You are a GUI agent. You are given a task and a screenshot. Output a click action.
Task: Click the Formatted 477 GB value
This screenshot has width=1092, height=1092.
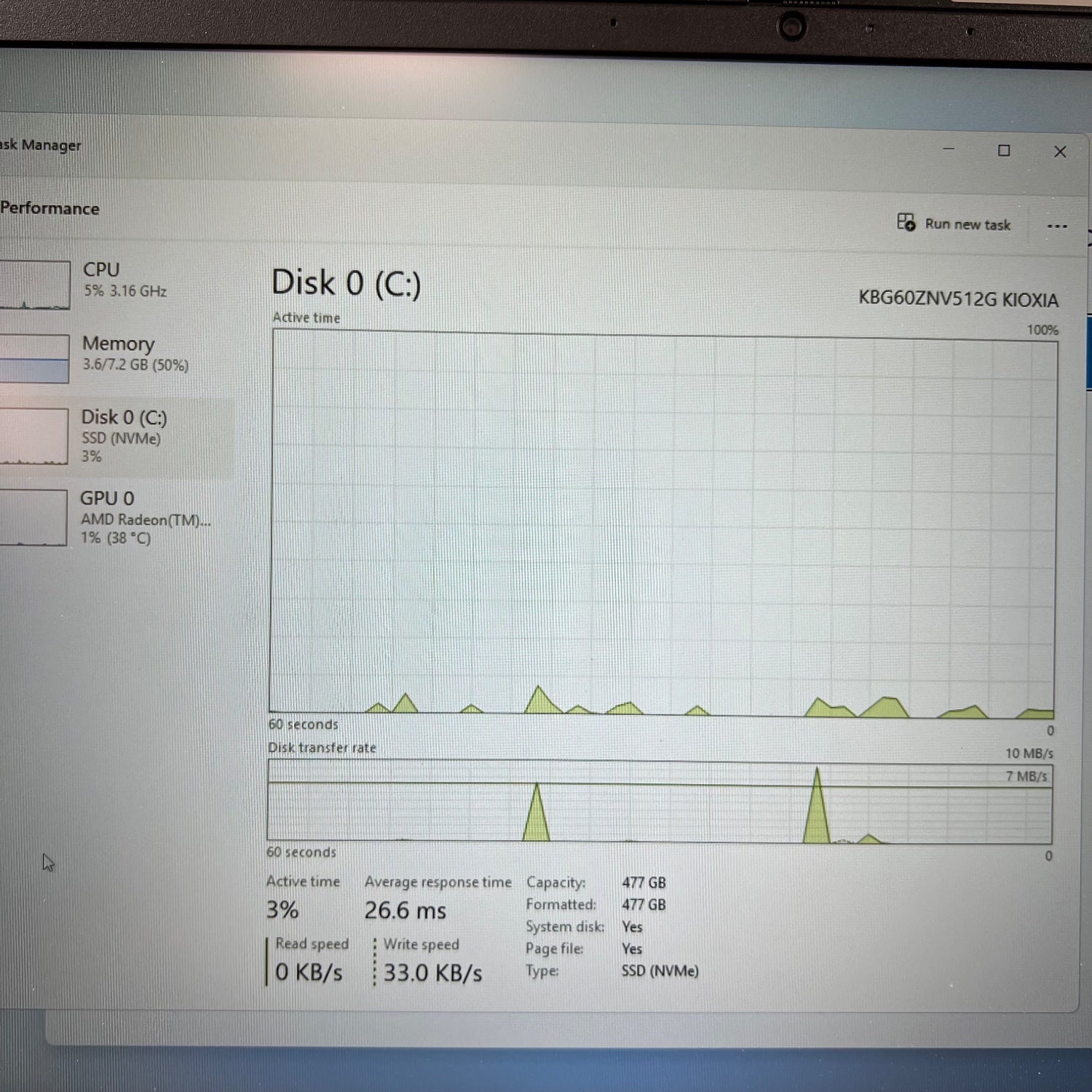tap(644, 905)
